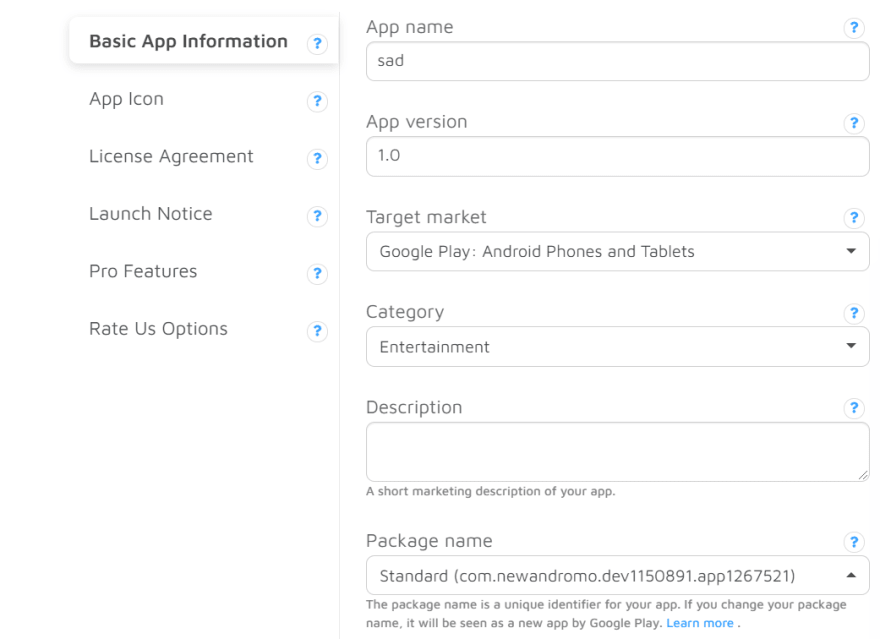Click help icon above App name field
Screen dimensions: 880x639
click(x=854, y=27)
